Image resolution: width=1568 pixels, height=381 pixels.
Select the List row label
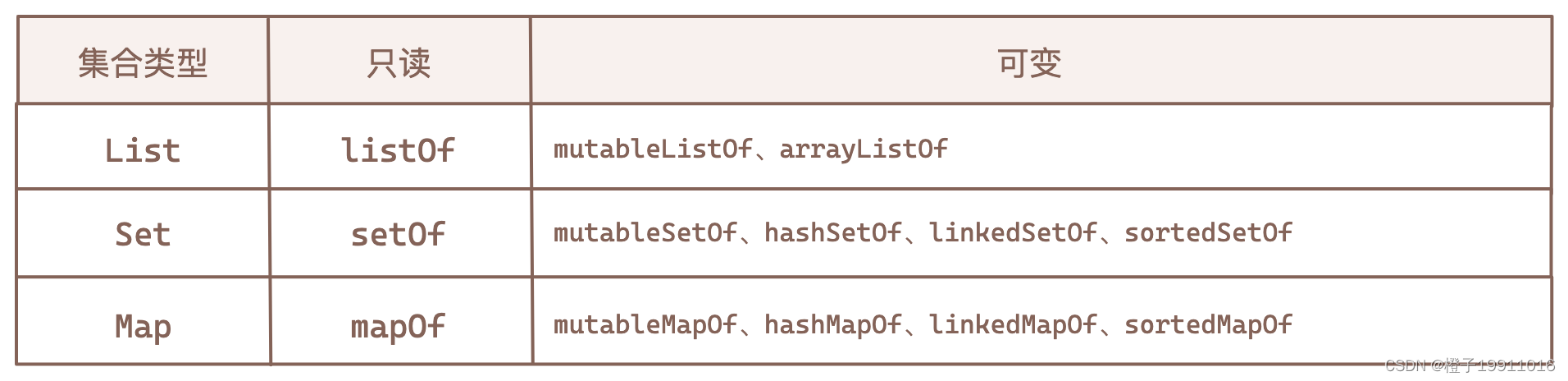[x=143, y=150]
